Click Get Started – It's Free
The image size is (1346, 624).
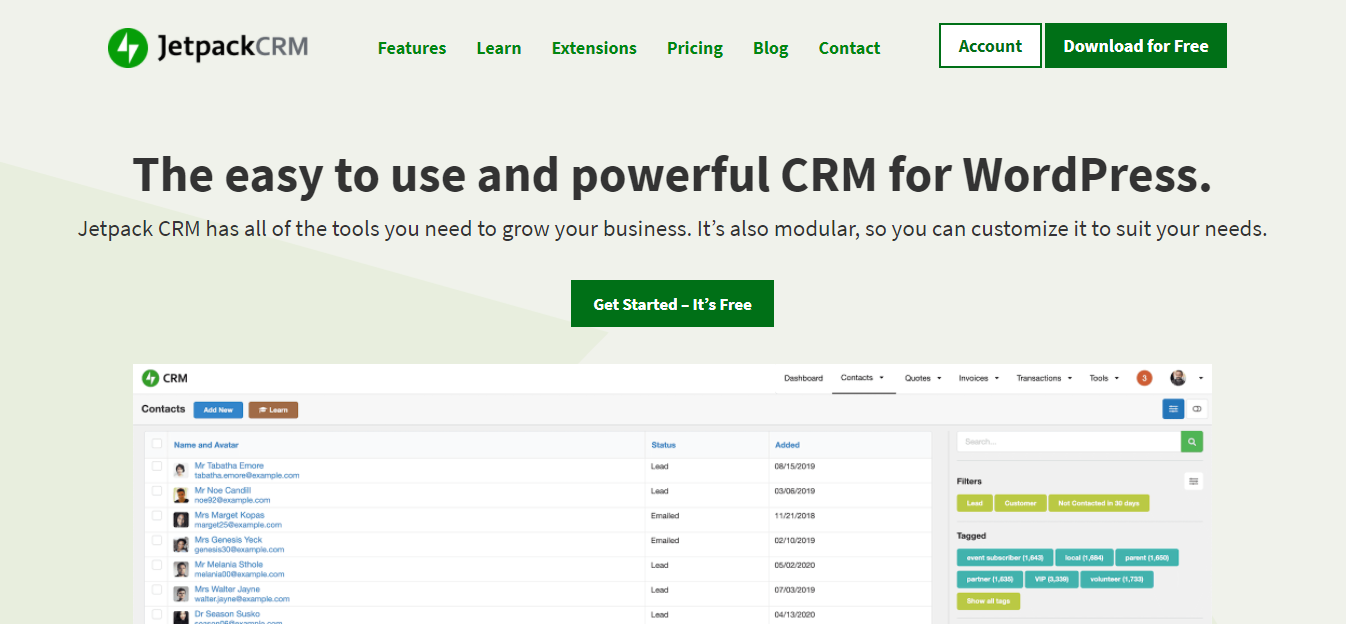click(672, 304)
